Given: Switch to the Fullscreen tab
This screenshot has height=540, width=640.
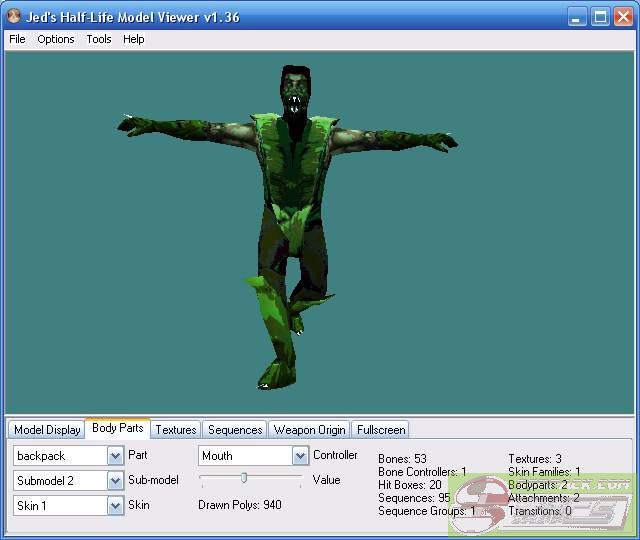Looking at the screenshot, I should point(380,430).
